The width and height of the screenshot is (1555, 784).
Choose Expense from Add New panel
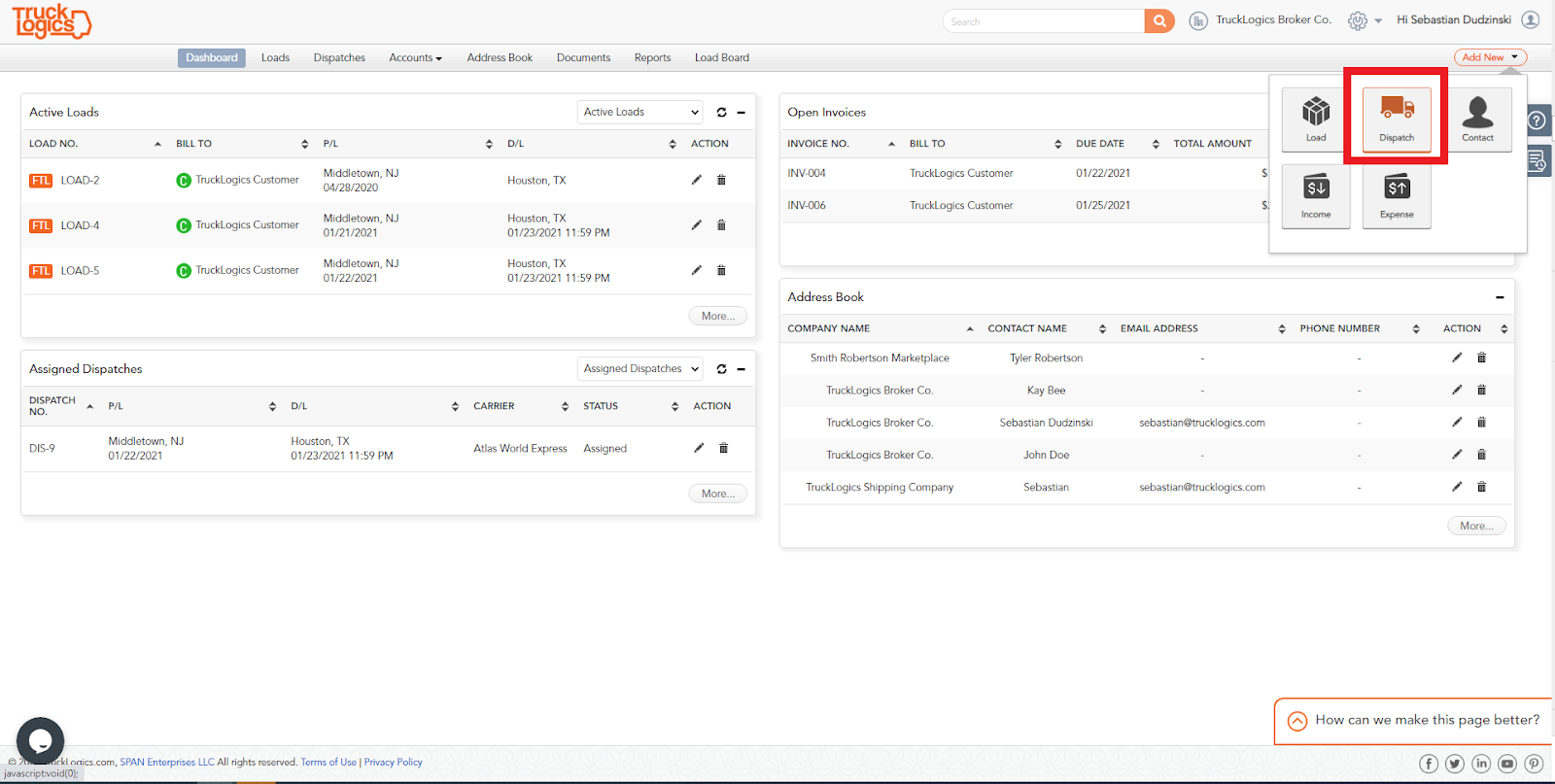point(1397,196)
